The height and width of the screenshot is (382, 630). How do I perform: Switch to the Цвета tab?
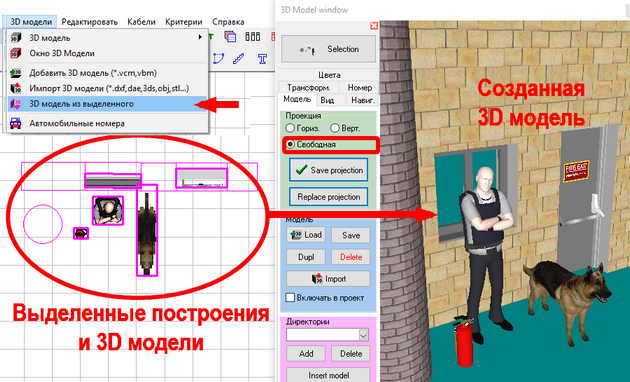point(329,75)
